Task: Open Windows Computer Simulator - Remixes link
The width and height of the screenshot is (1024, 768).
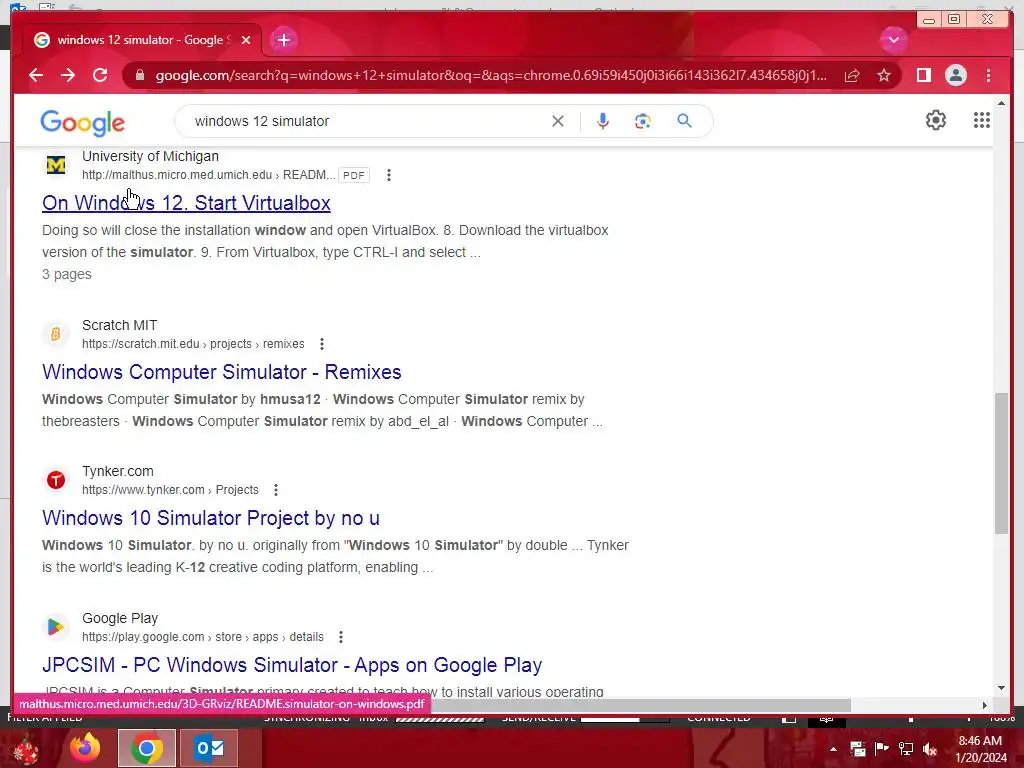Action: pos(221,372)
